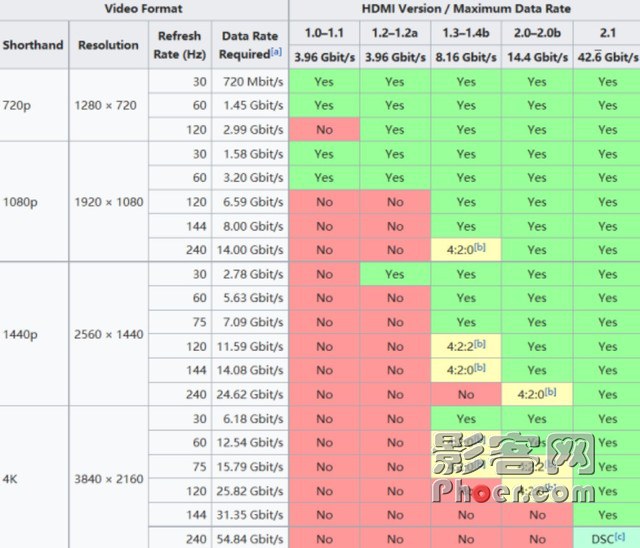Image resolution: width=640 pixels, height=548 pixels.
Task: Click the 1.58 Gbit/s data rate
Action: [253, 154]
